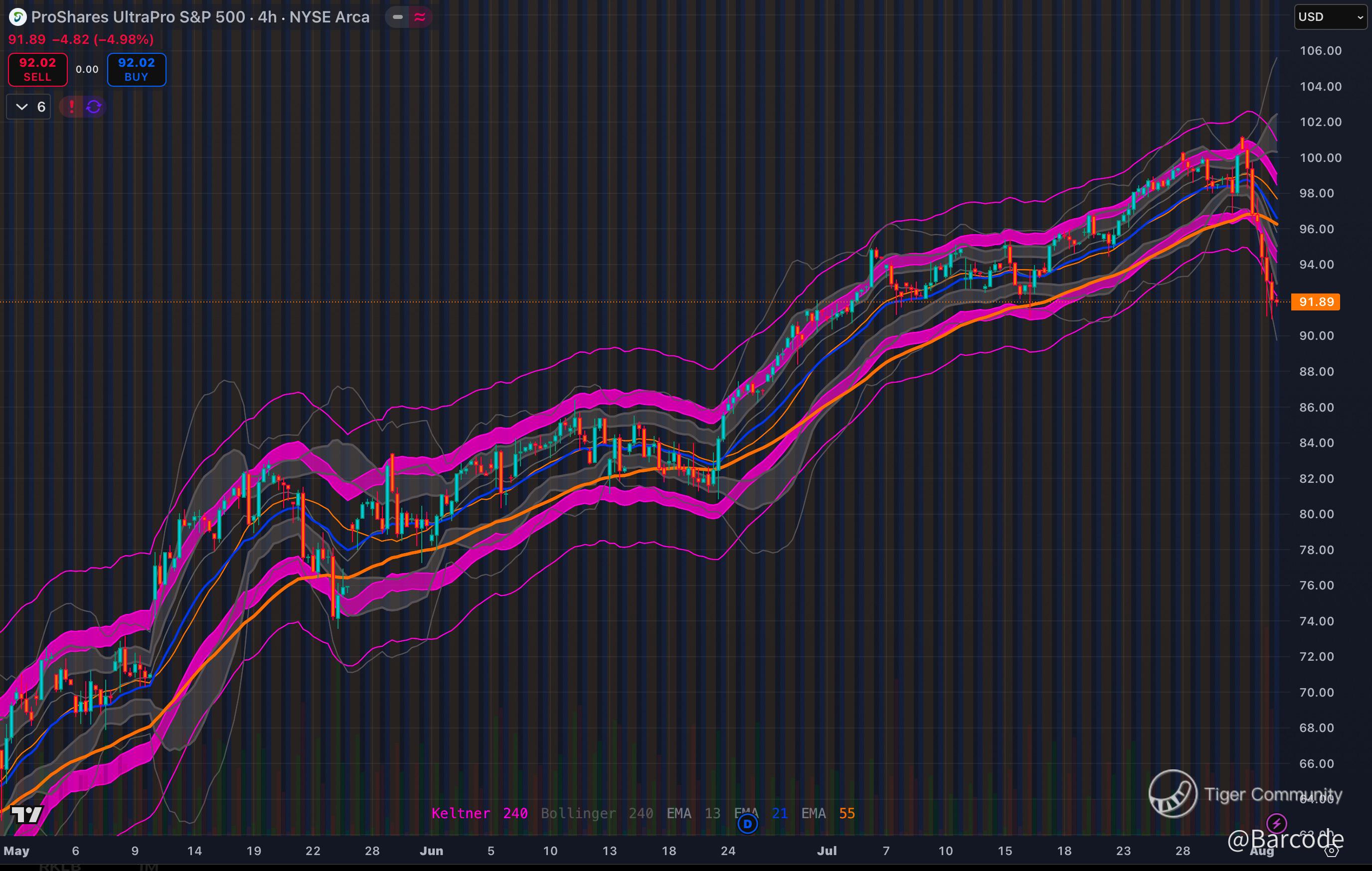The width and height of the screenshot is (1372, 871).
Task: Click the Jul label on time axis
Action: click(x=827, y=851)
